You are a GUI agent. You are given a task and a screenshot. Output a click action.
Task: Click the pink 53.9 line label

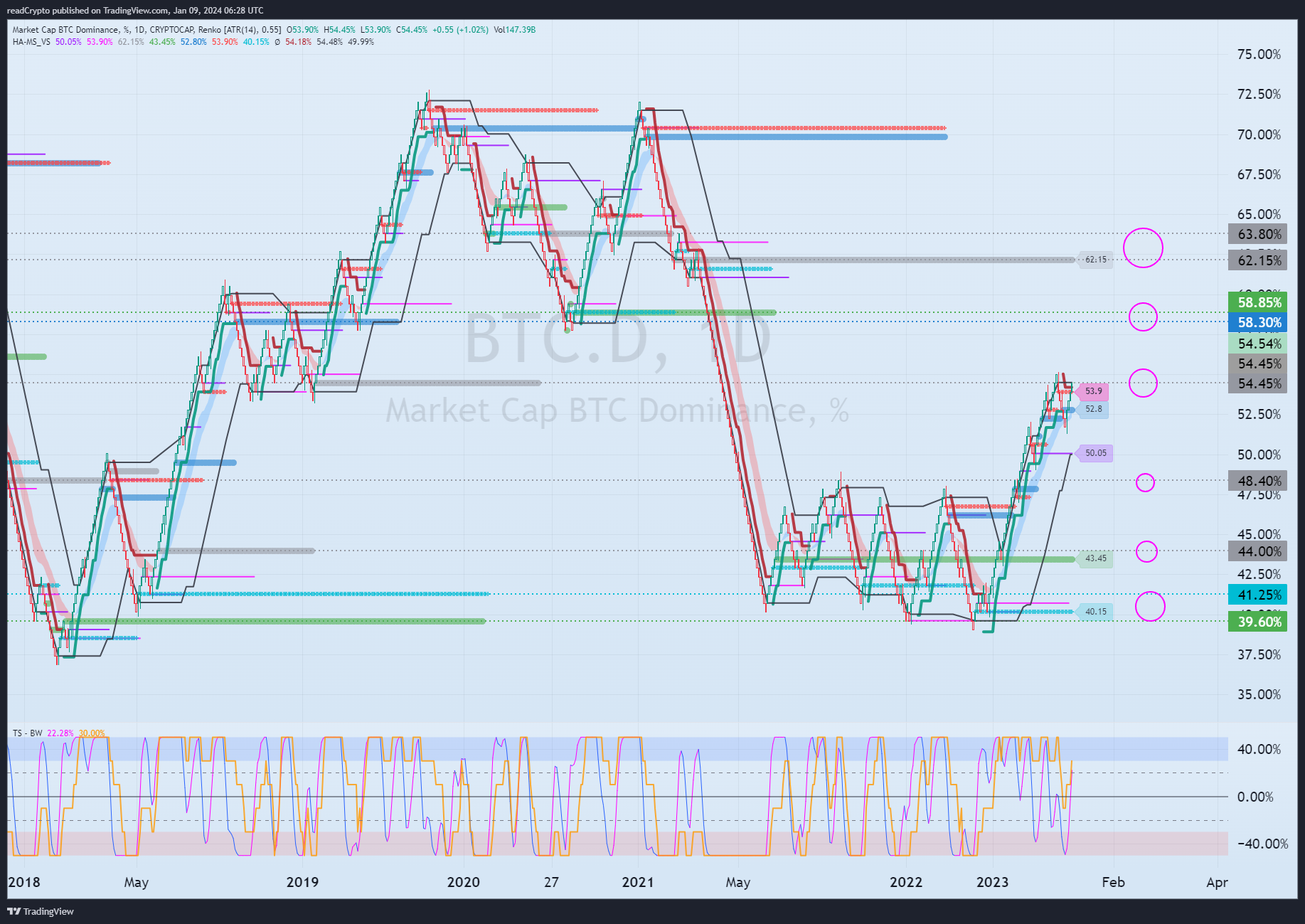click(x=1092, y=391)
